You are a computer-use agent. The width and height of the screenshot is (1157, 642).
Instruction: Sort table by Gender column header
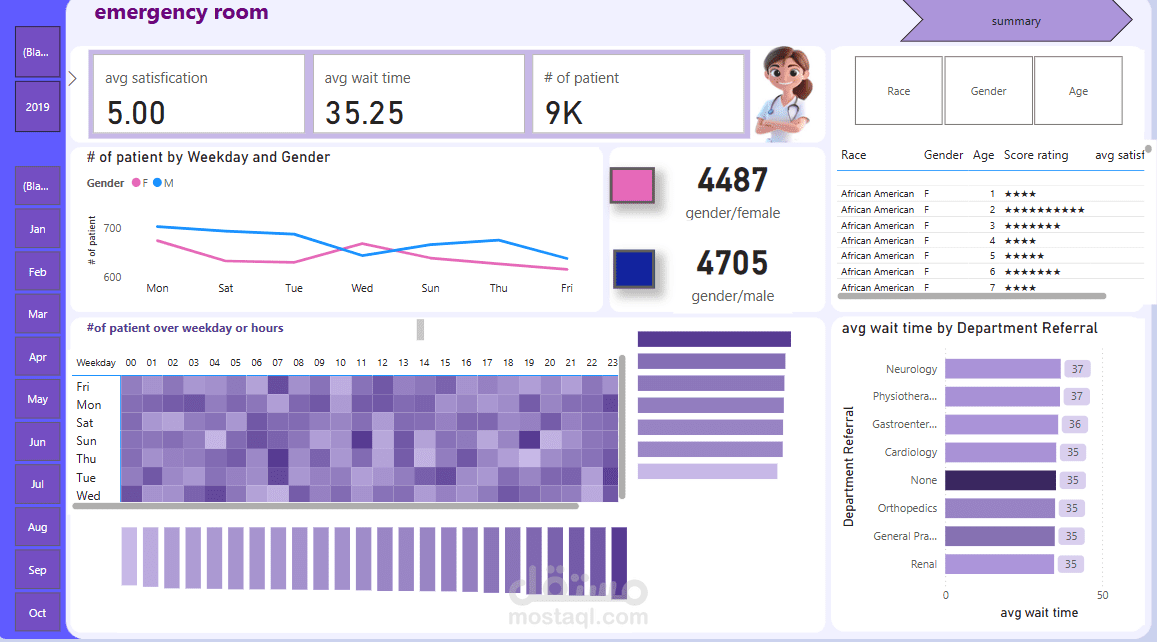tap(943, 155)
